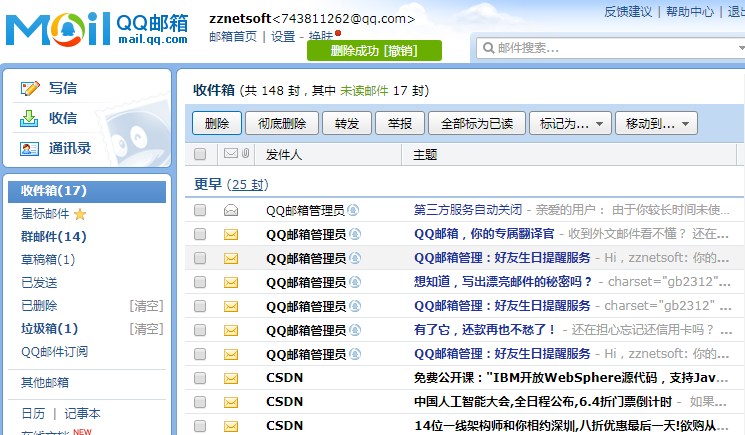Click the mail status column header icon
The height and width of the screenshot is (435, 745).
tap(231, 153)
